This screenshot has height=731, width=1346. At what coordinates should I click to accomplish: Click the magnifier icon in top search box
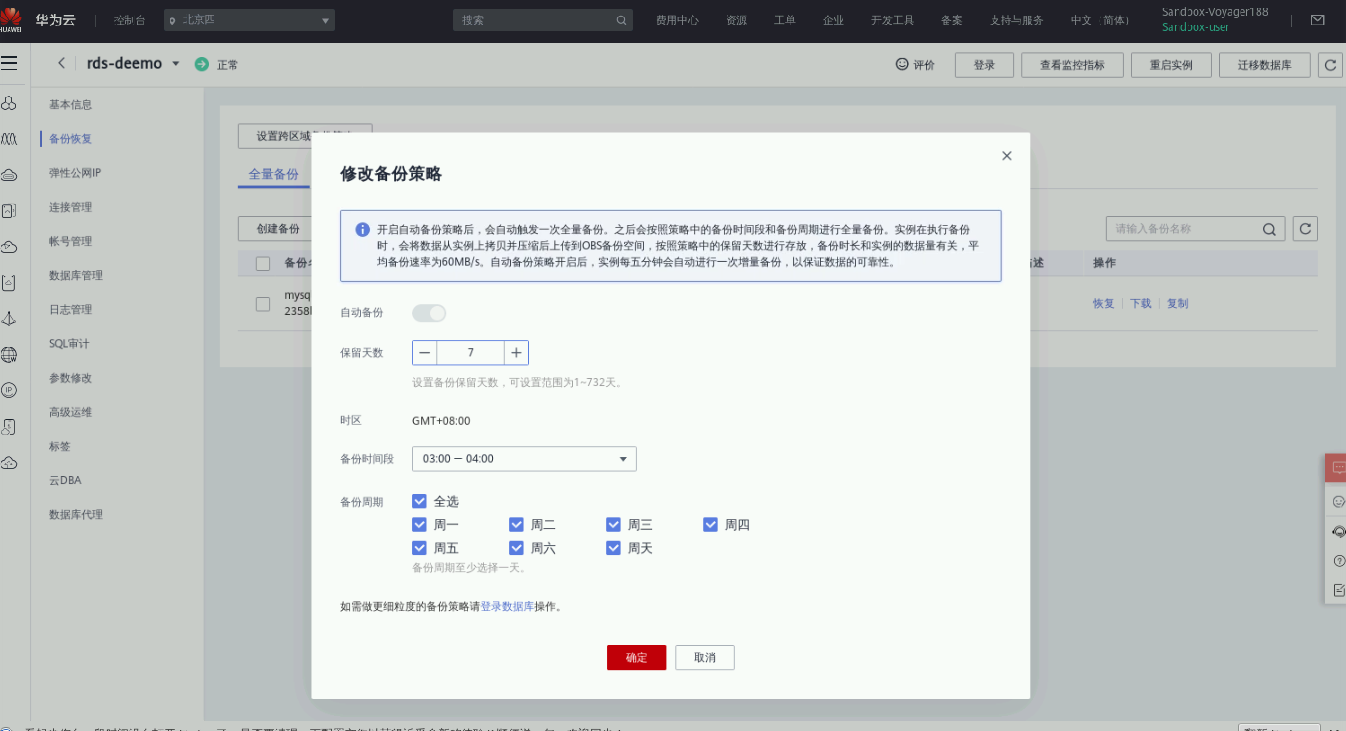click(x=621, y=20)
